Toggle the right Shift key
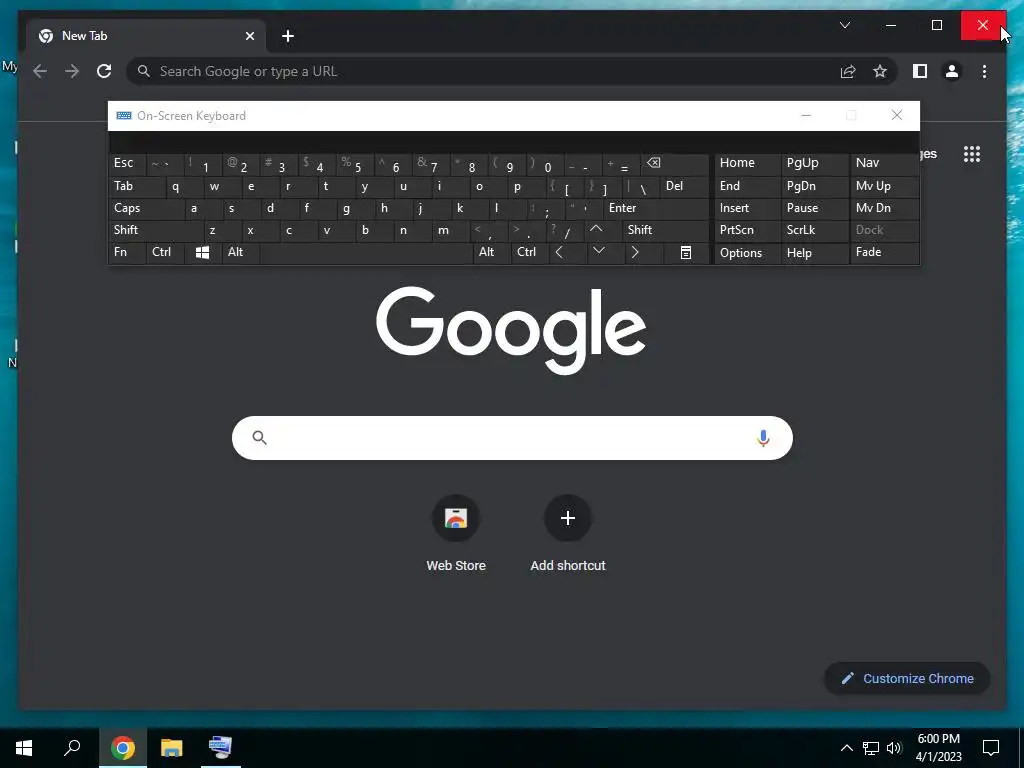This screenshot has width=1024, height=768. pyautogui.click(x=665, y=230)
